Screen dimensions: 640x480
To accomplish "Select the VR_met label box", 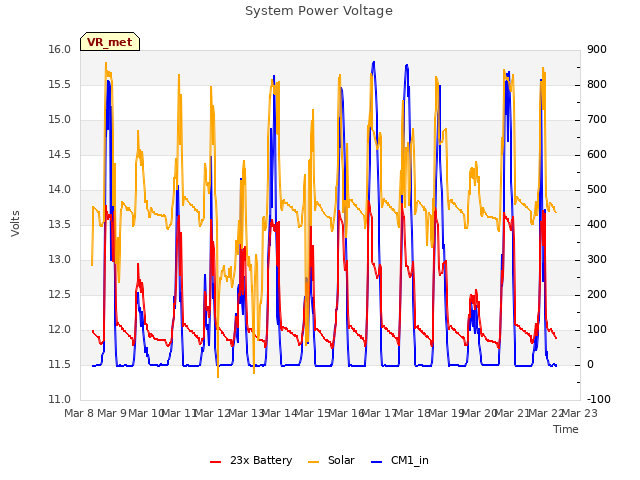I will (110, 42).
